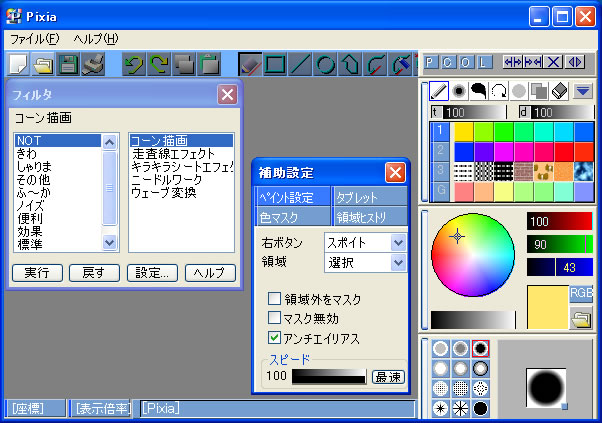Open the ヘルプ(H) menu

tap(96, 39)
